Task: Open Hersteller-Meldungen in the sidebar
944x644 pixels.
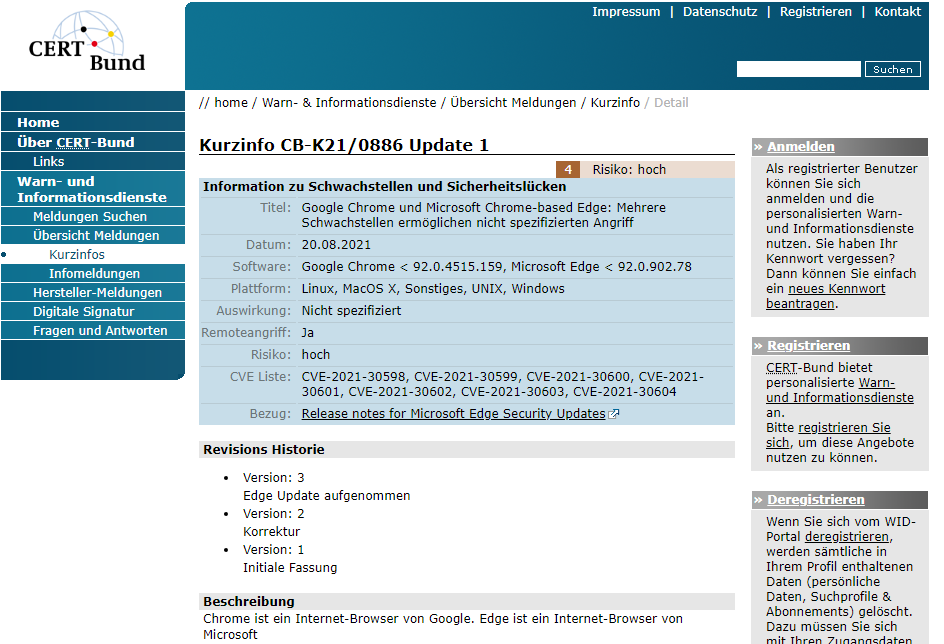Action: point(93,293)
